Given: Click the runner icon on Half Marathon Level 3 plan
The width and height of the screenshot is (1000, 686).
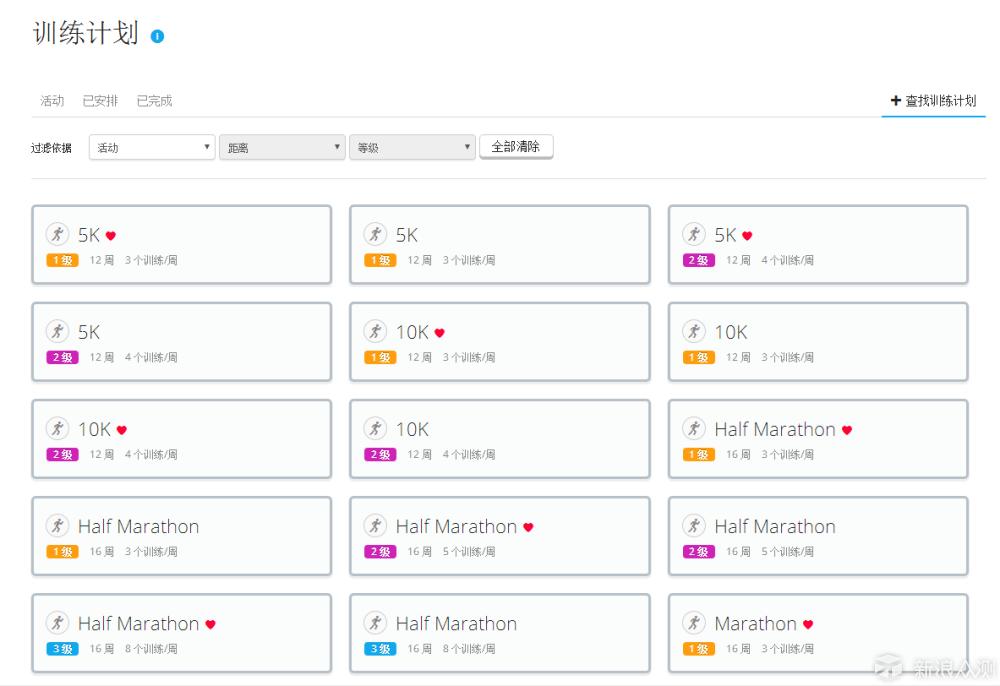Looking at the screenshot, I should tap(58, 622).
